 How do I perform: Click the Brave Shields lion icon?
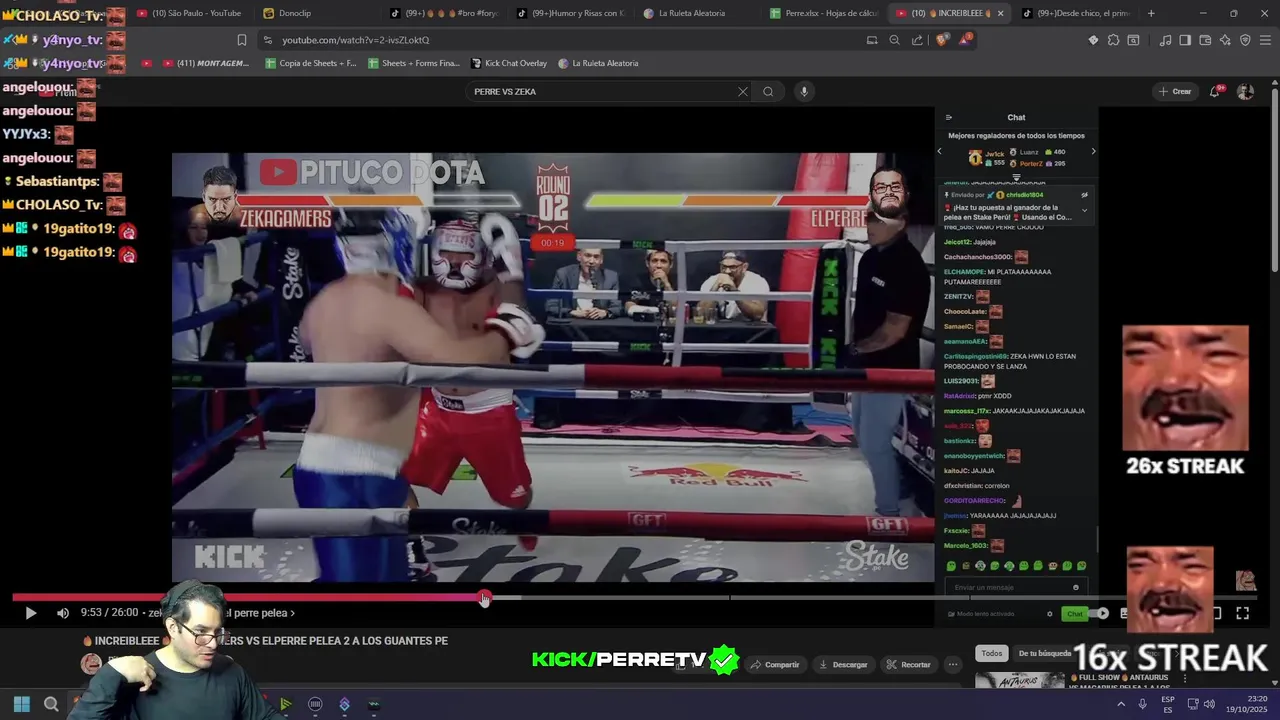pos(942,40)
